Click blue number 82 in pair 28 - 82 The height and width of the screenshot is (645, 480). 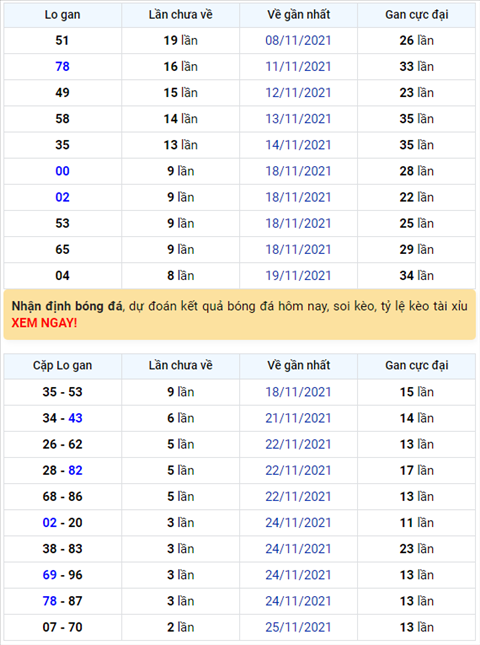[75, 471]
